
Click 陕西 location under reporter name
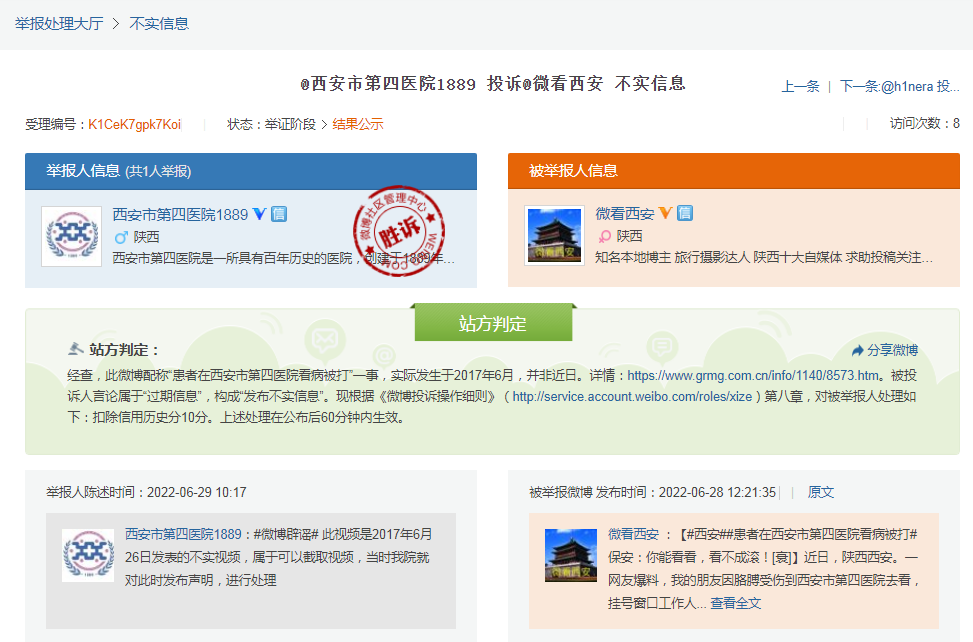146,237
